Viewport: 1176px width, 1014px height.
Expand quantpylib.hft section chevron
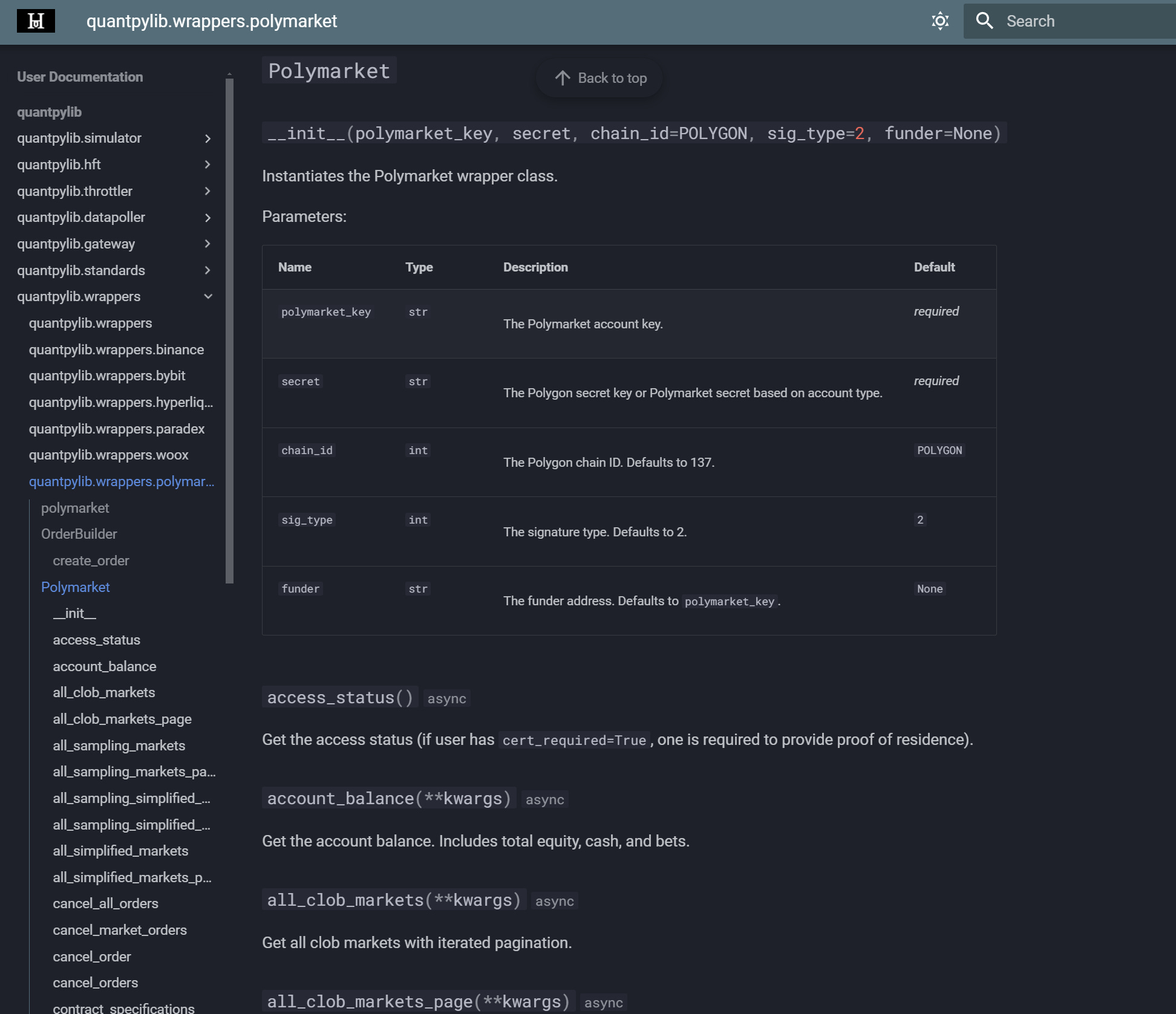[207, 164]
